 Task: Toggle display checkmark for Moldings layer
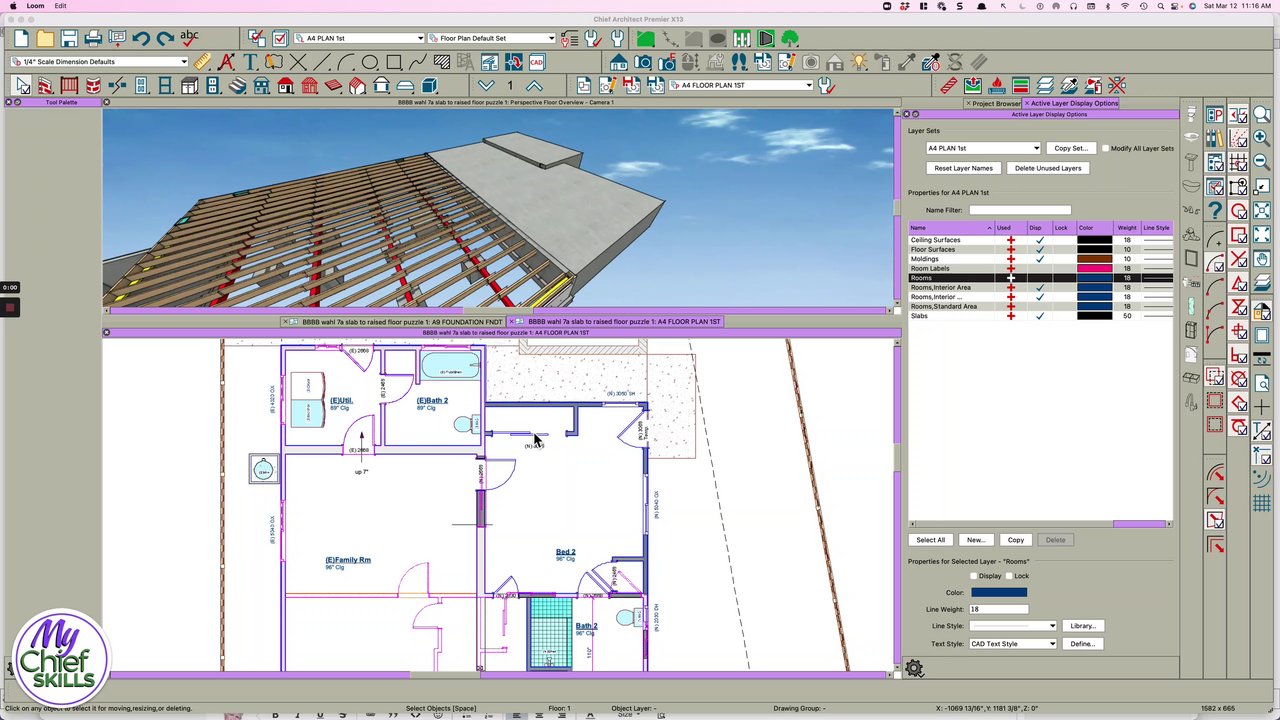(x=1040, y=259)
